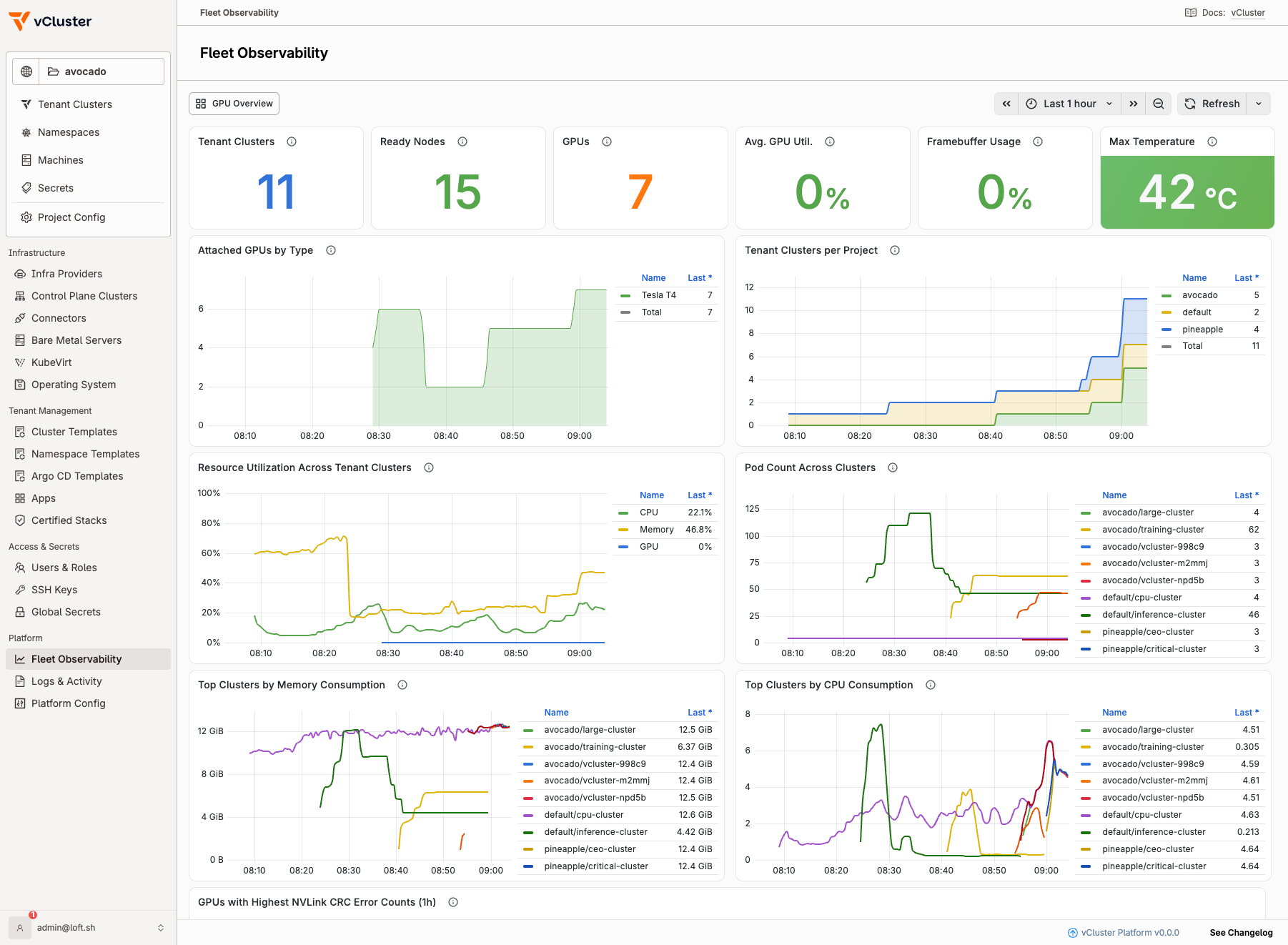Click avocado/training-cluster swatch in Pod Count legend
This screenshot has height=945, width=1288.
point(1086,530)
